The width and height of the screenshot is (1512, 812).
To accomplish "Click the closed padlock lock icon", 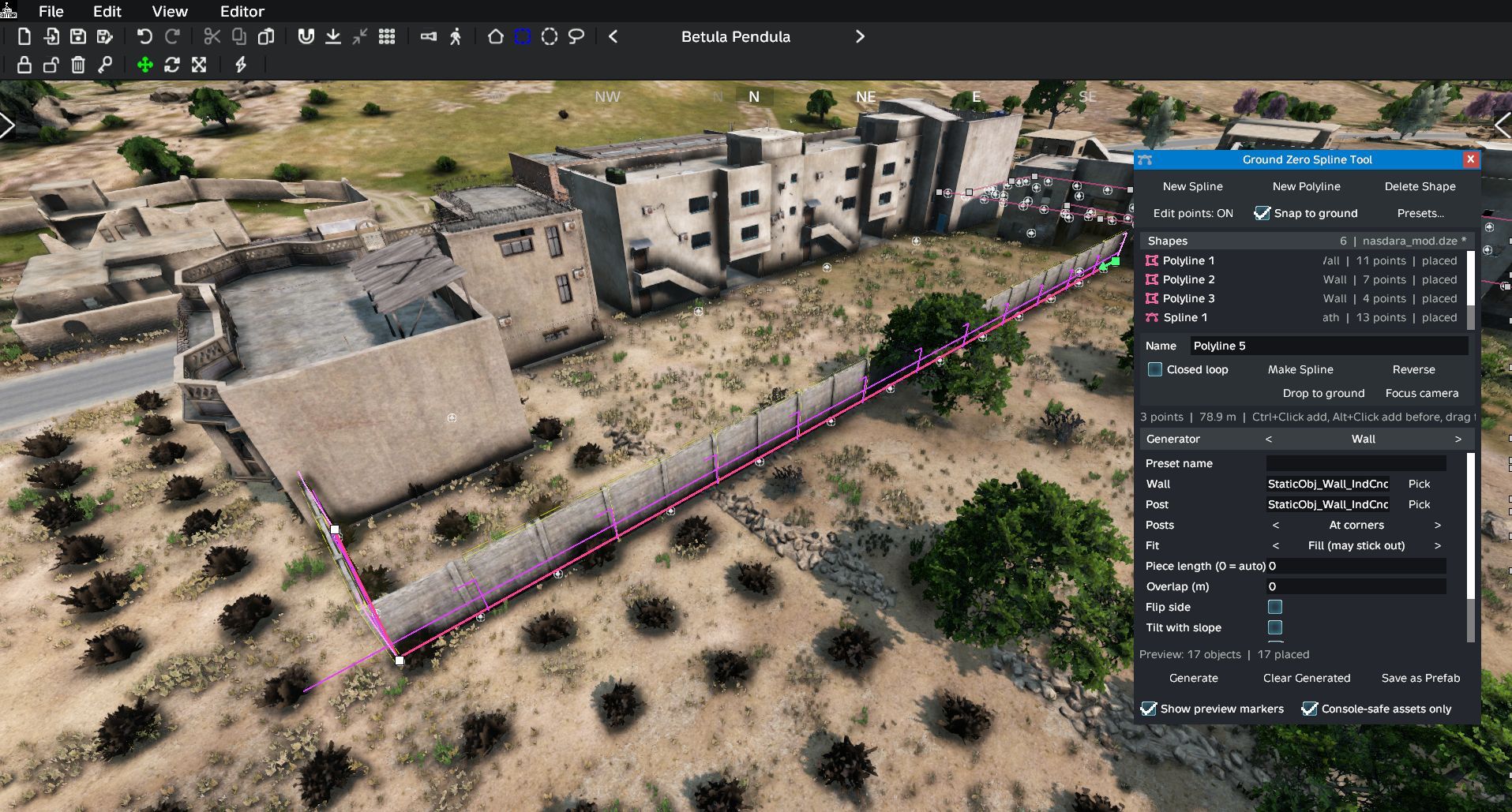I will tap(24, 65).
